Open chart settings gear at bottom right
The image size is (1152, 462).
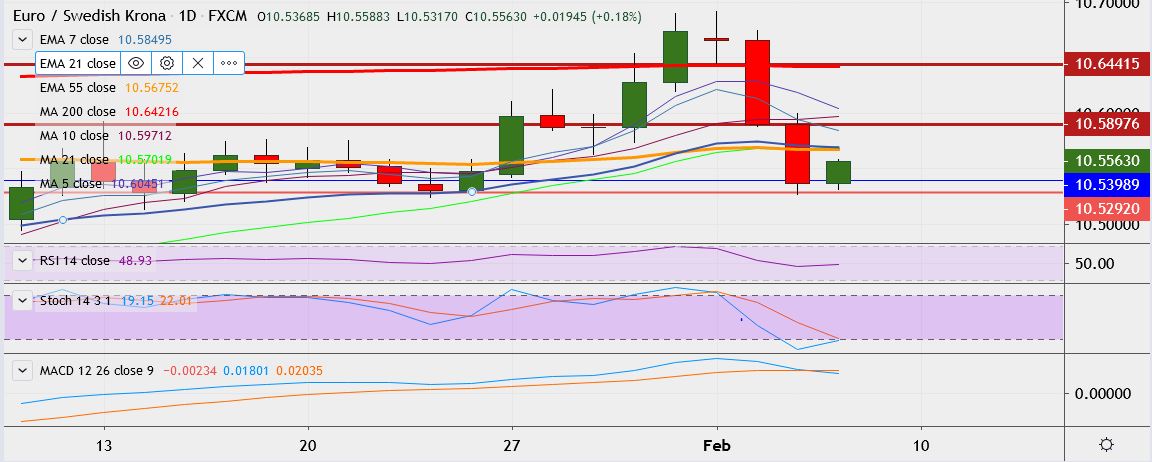tap(1106, 444)
